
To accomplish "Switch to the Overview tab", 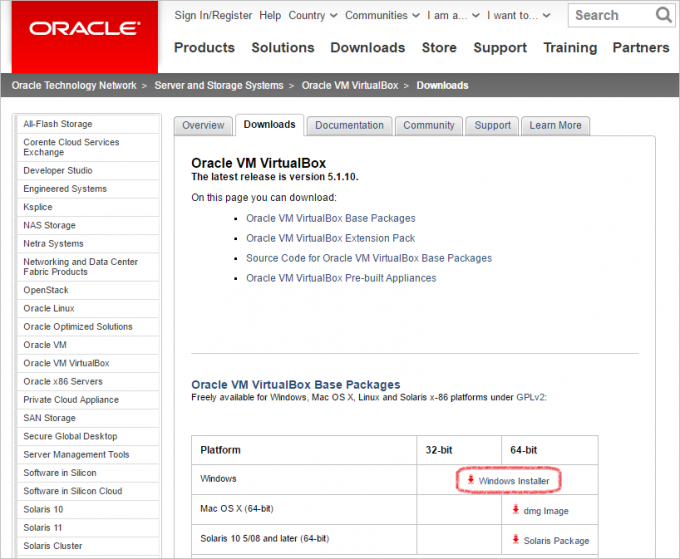I will [x=203, y=126].
